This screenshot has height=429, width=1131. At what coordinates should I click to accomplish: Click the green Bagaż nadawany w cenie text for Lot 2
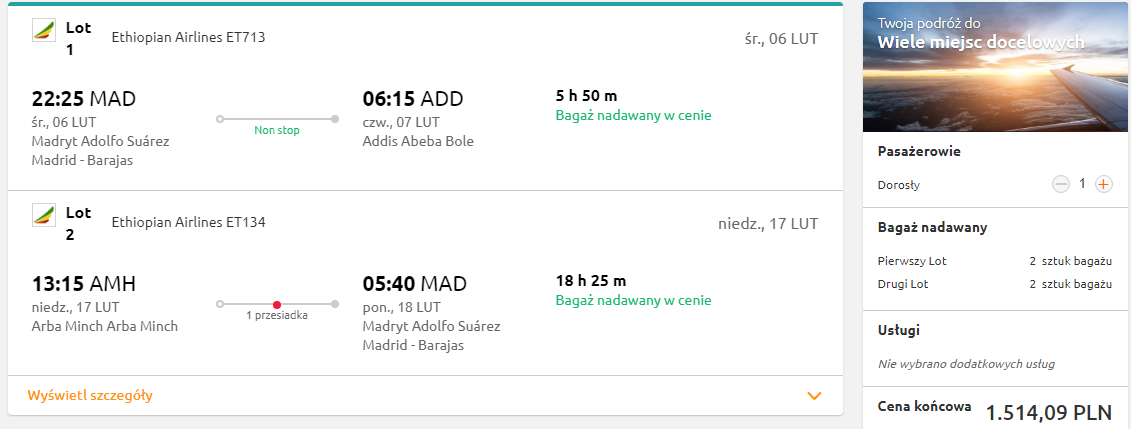point(633,300)
